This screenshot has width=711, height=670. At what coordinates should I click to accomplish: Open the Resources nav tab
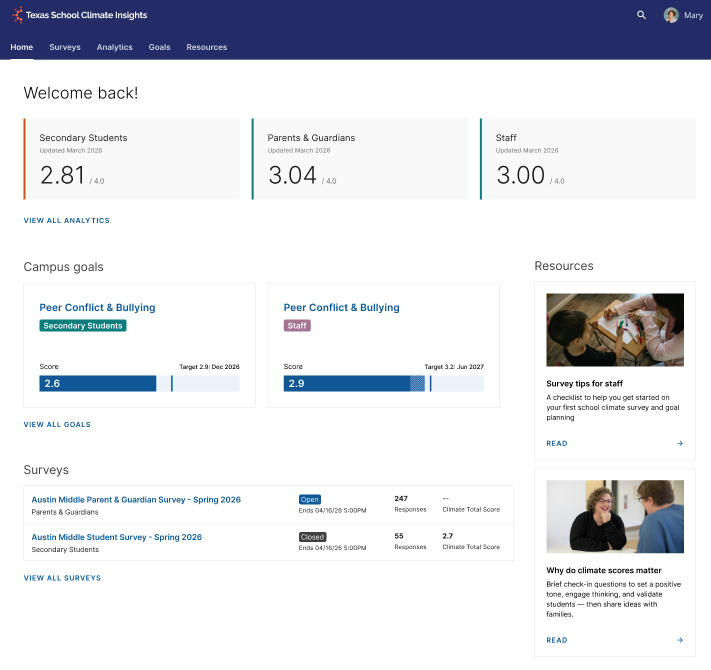pos(206,47)
